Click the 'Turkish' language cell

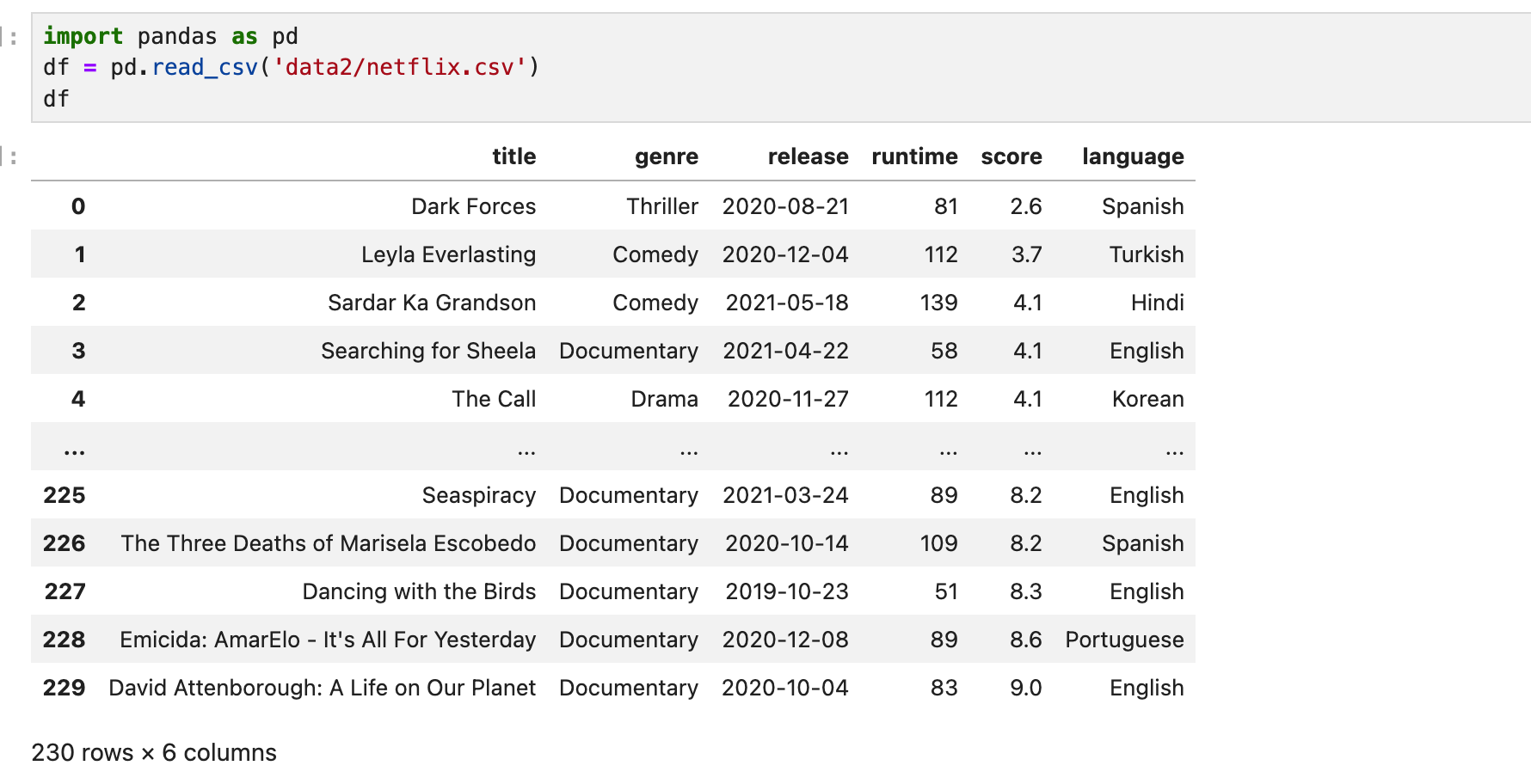coord(1147,254)
